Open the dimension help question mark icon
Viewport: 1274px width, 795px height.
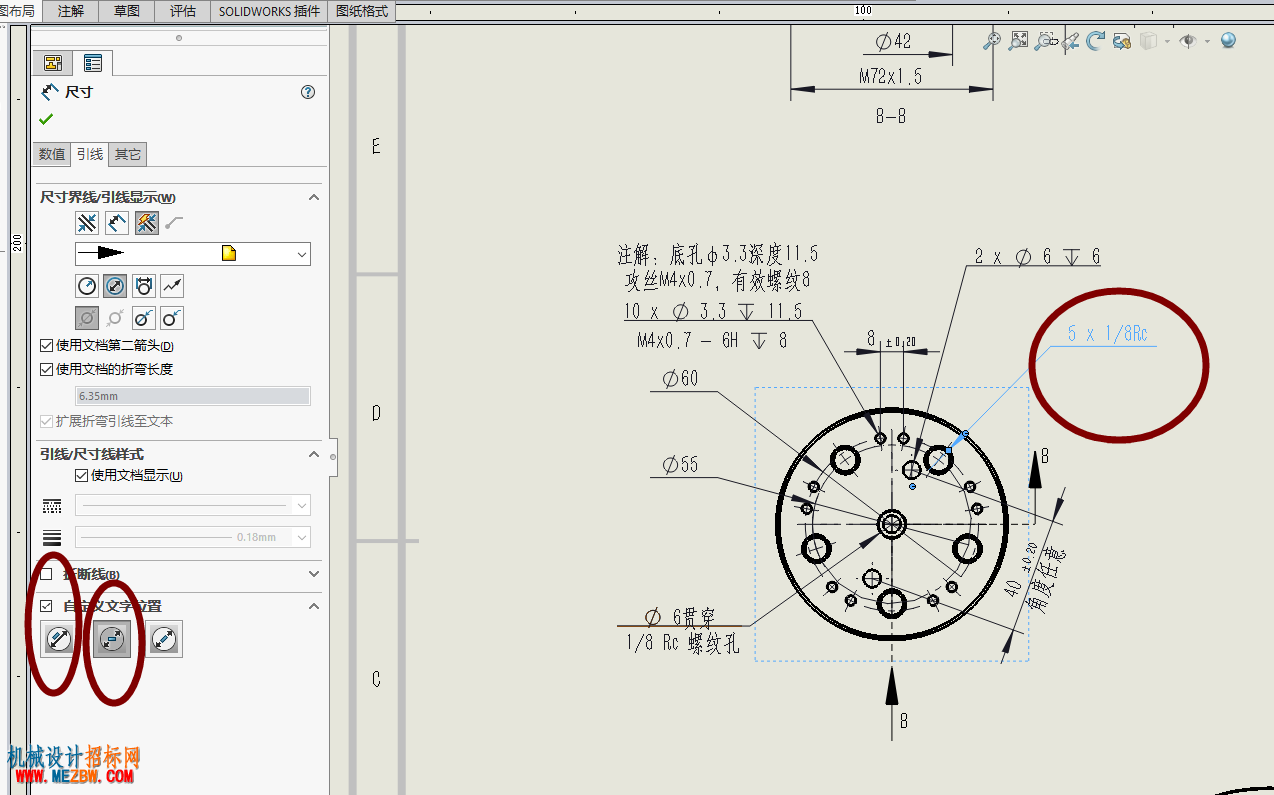click(x=308, y=92)
